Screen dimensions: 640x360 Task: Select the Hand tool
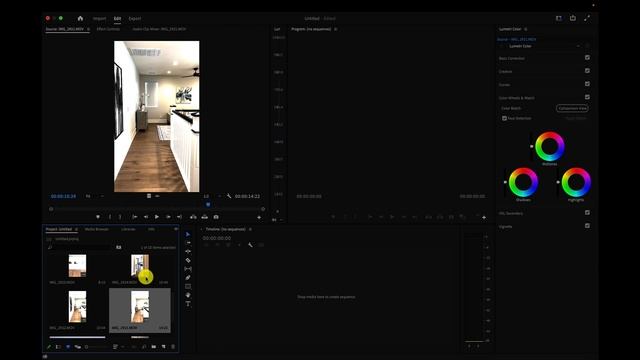(188, 295)
